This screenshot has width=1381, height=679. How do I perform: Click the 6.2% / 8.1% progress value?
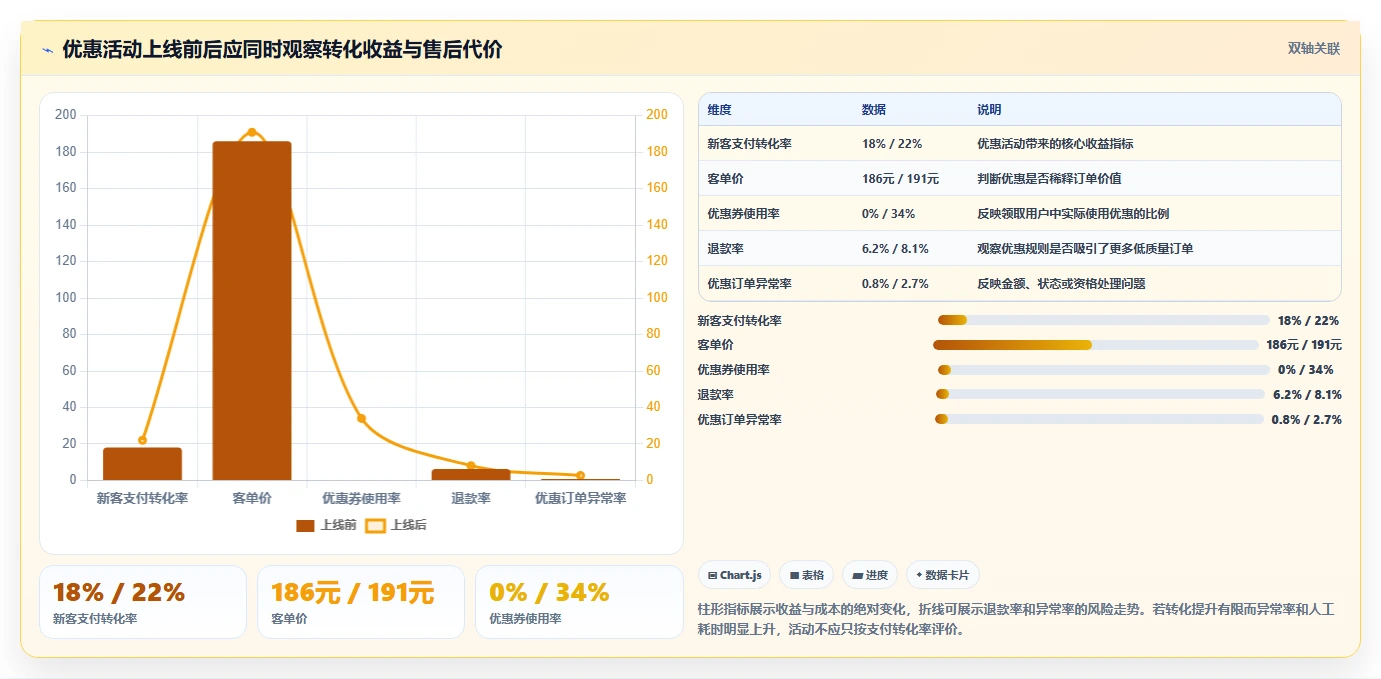1307,395
